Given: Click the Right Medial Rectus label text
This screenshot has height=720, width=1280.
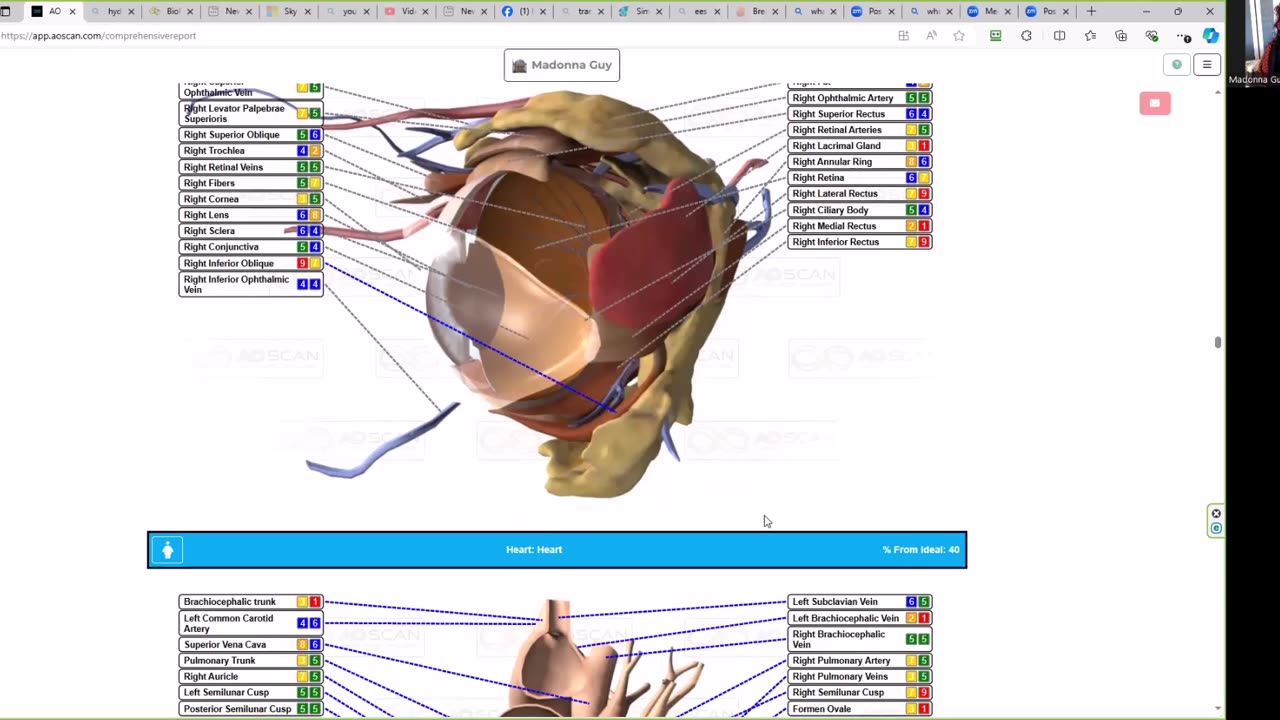Looking at the screenshot, I should pyautogui.click(x=834, y=226).
